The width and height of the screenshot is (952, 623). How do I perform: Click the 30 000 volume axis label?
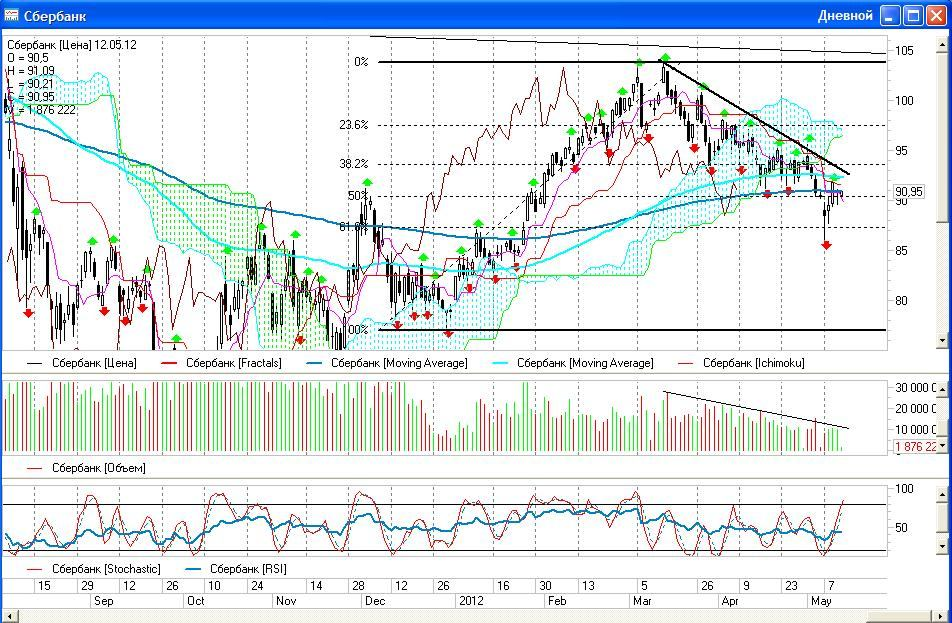pos(916,387)
